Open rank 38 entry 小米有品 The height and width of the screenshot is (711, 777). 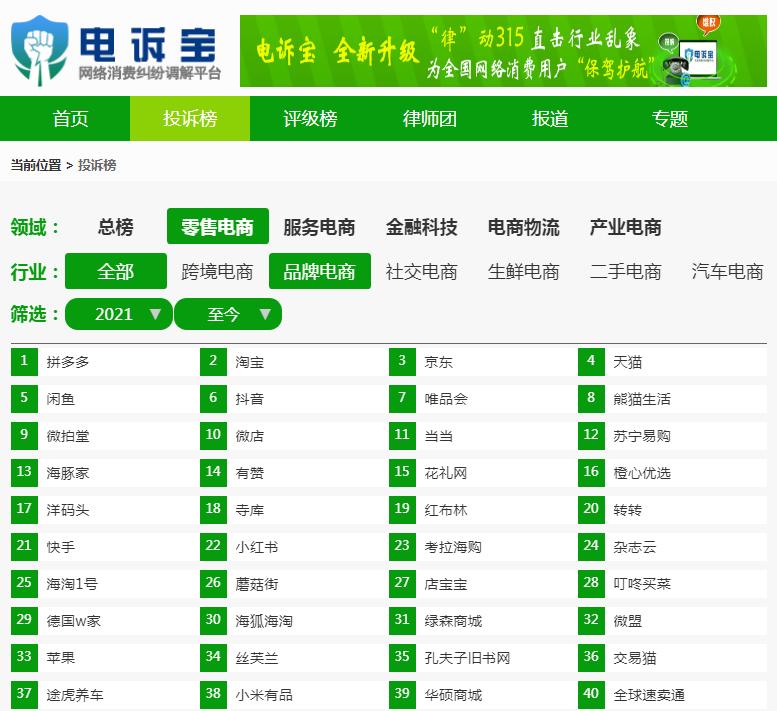tap(264, 695)
